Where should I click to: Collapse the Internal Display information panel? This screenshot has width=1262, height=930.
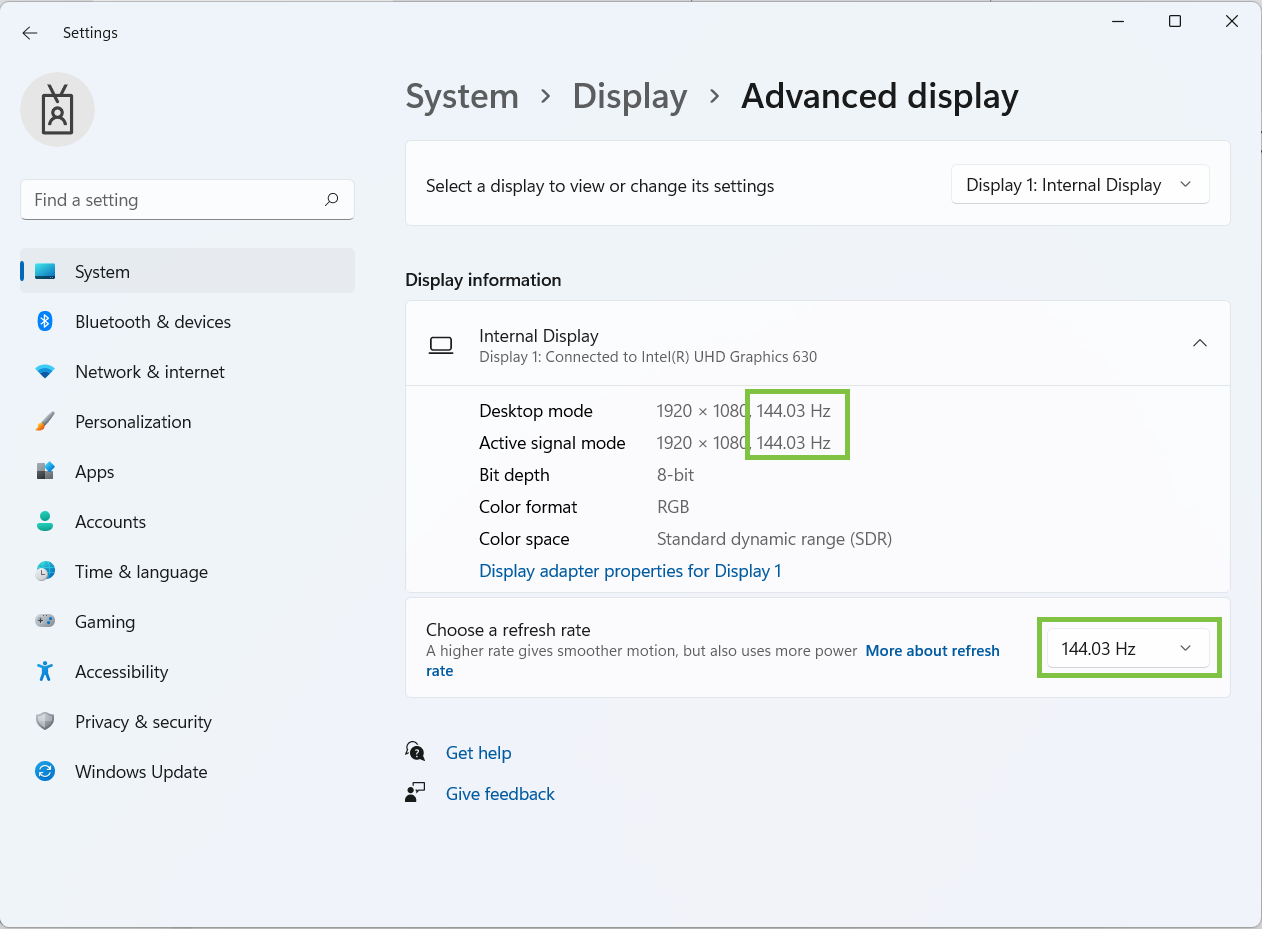coord(1199,342)
